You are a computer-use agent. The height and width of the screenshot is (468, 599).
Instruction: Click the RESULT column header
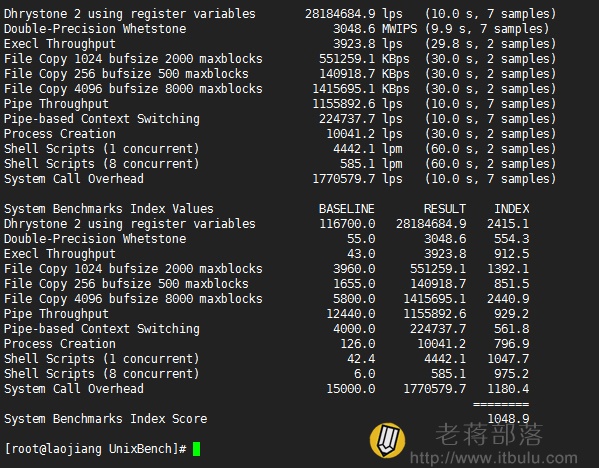point(445,209)
